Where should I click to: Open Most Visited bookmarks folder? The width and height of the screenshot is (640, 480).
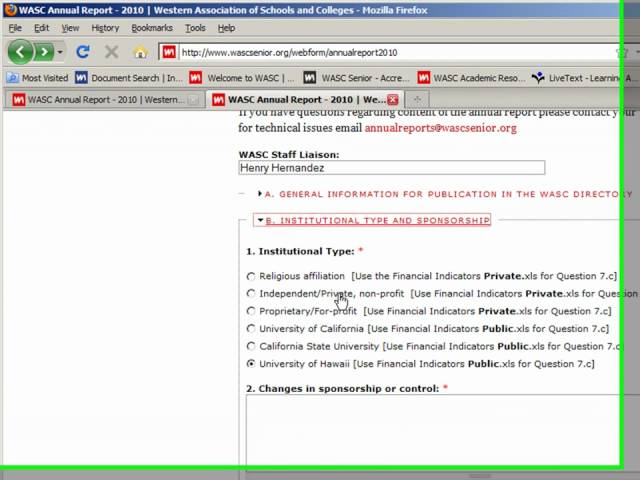tap(37, 78)
